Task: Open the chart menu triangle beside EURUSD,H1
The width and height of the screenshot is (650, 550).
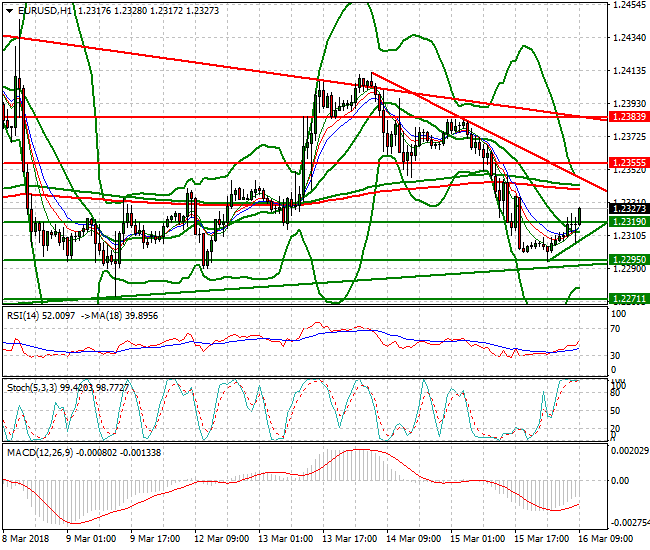Action: (x=10, y=11)
